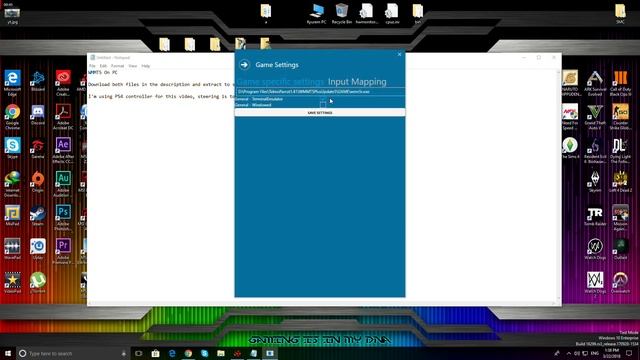The width and height of the screenshot is (640, 360).
Task: Open Microsoft Edge desktop shortcut
Action: click(12, 83)
